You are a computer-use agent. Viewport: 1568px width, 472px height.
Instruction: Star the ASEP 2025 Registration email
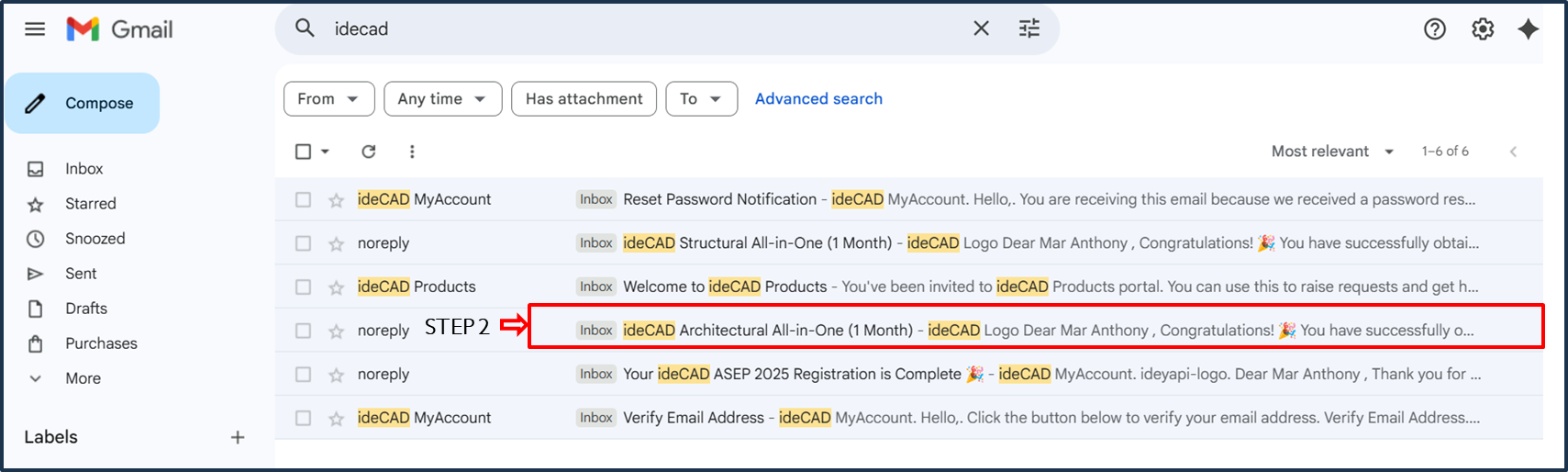[x=337, y=375]
